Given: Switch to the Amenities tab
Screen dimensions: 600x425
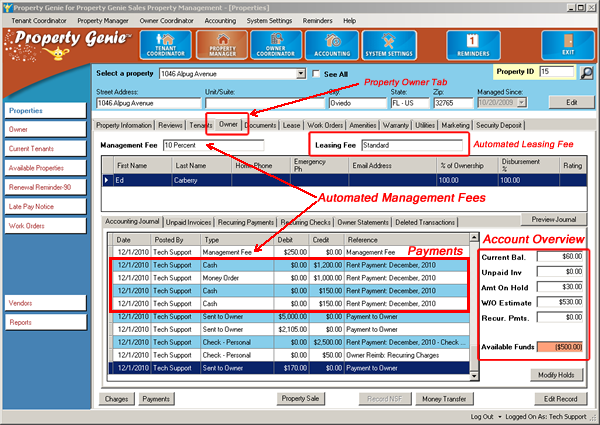Looking at the screenshot, I should 362,125.
